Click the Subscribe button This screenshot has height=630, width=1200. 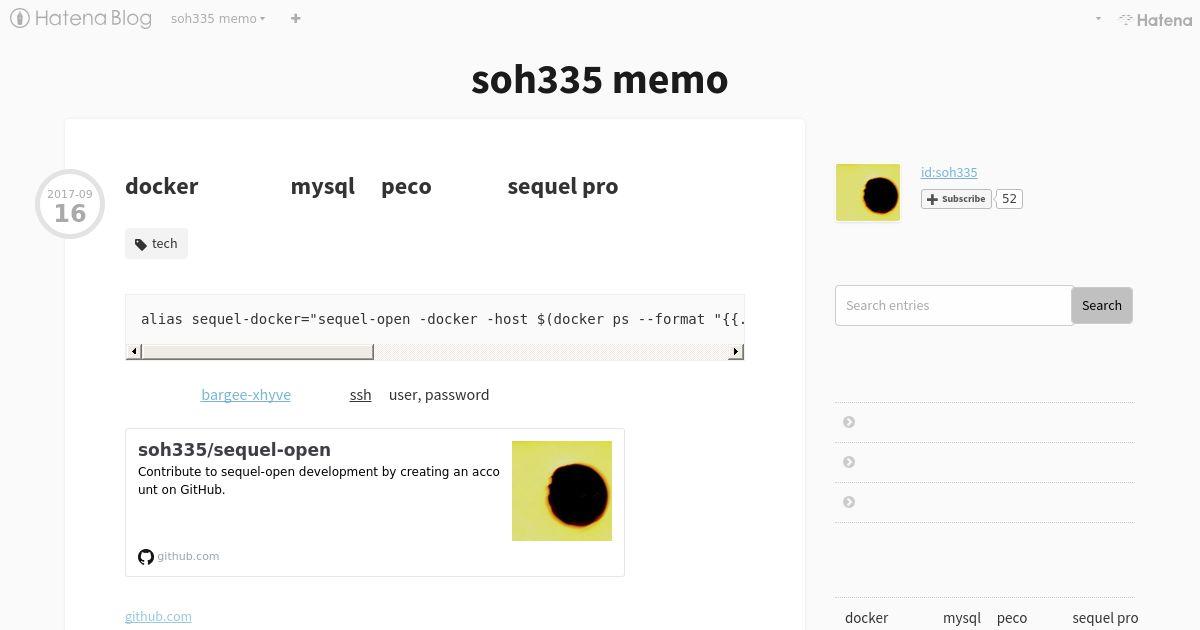956,199
